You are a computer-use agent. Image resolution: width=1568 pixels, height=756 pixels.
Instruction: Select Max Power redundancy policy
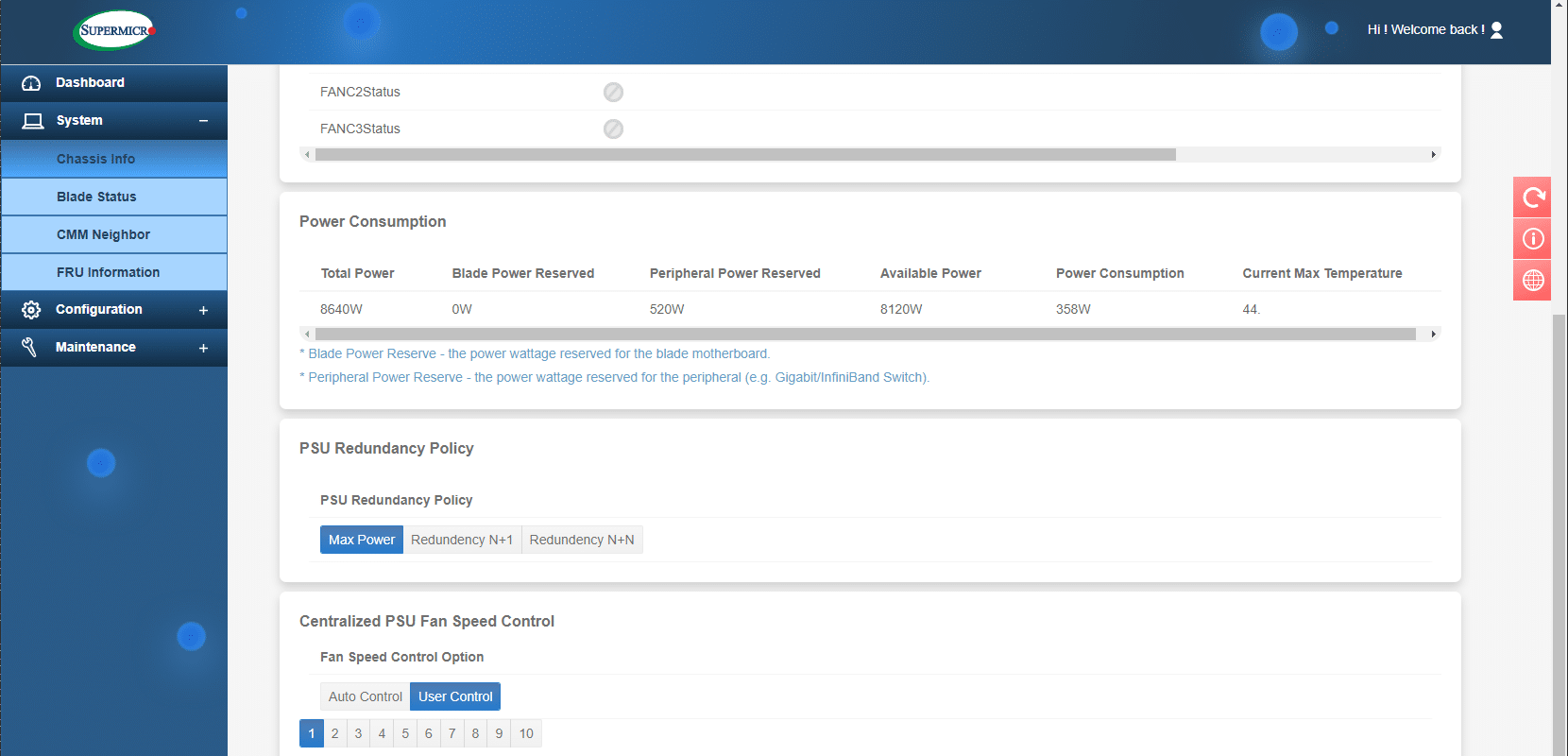coord(362,540)
